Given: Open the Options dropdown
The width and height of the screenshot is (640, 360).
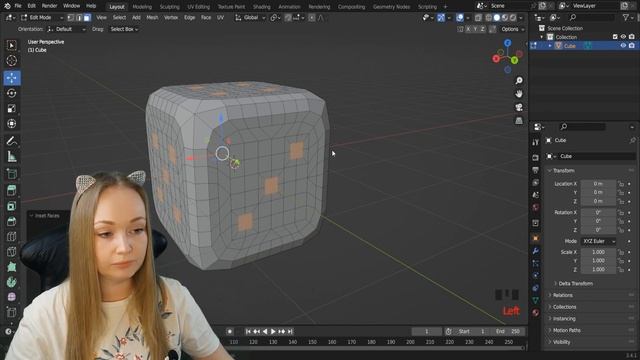Looking at the screenshot, I should tap(513, 29).
